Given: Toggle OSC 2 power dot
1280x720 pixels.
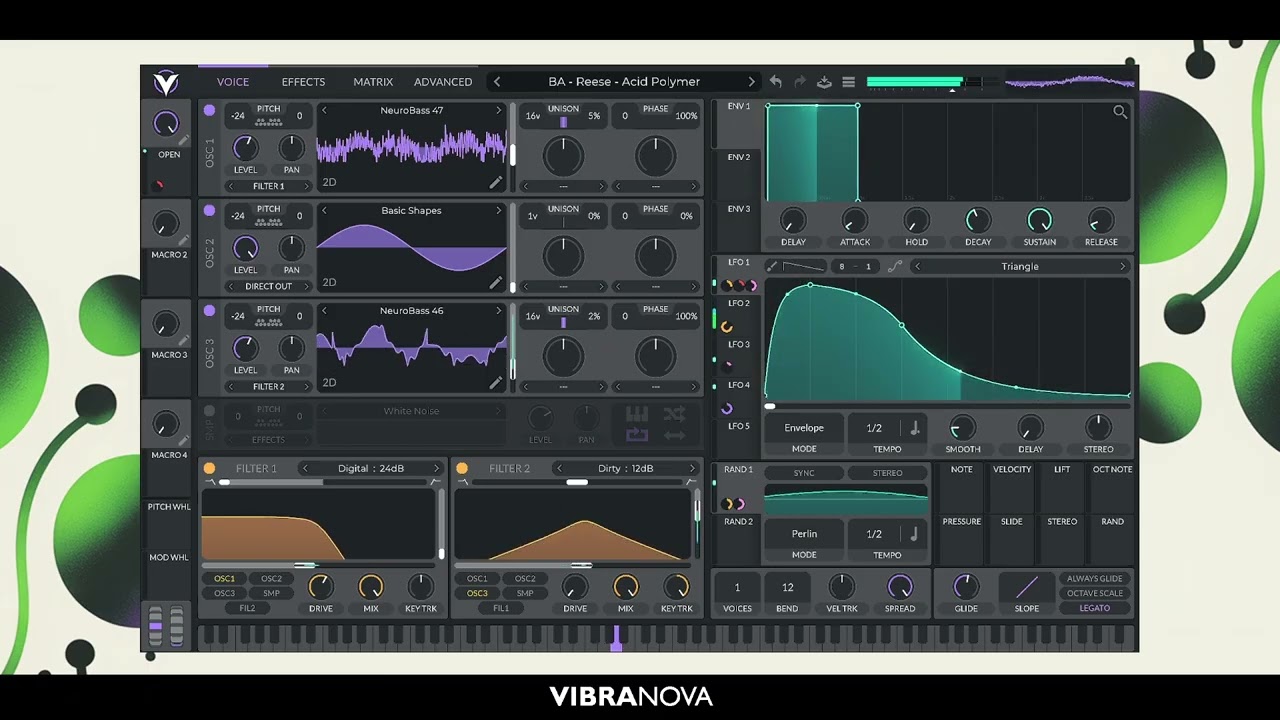Looking at the screenshot, I should pos(209,210).
